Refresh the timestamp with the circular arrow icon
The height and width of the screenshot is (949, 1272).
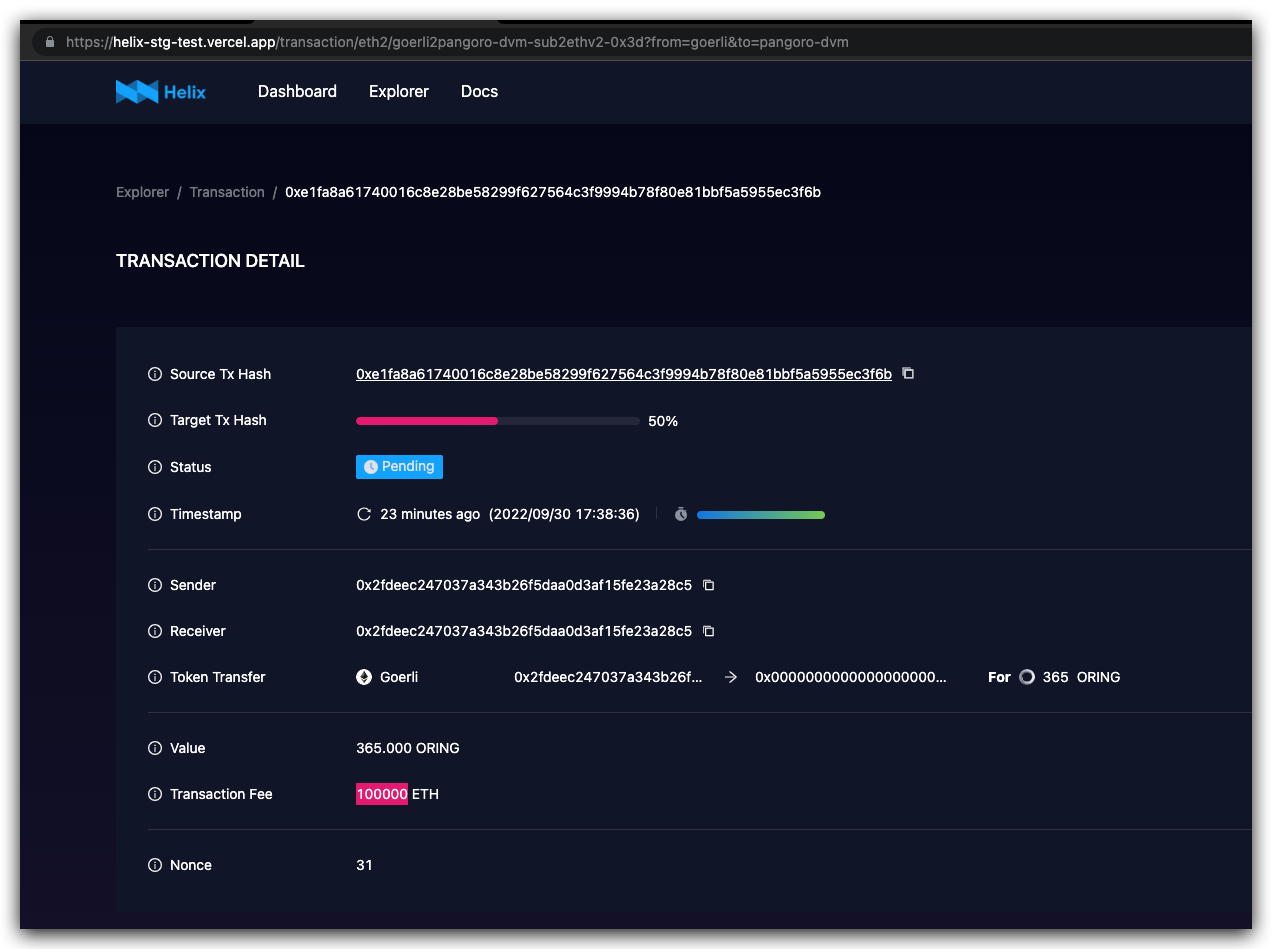(364, 513)
